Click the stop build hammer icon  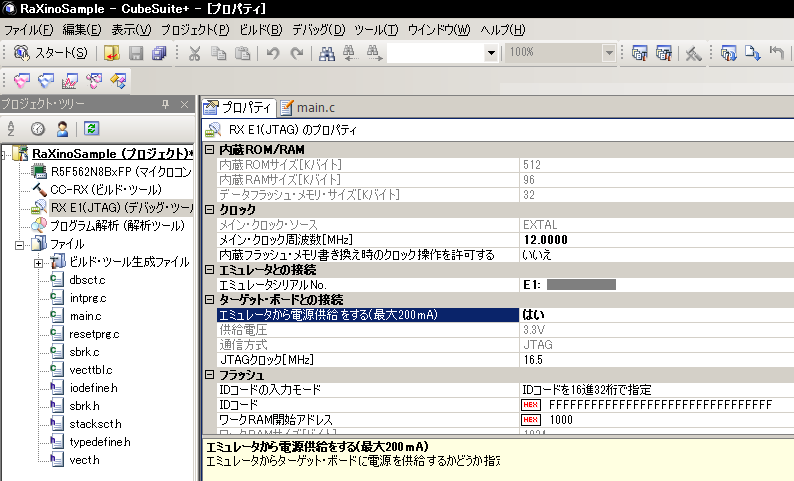(x=693, y=53)
